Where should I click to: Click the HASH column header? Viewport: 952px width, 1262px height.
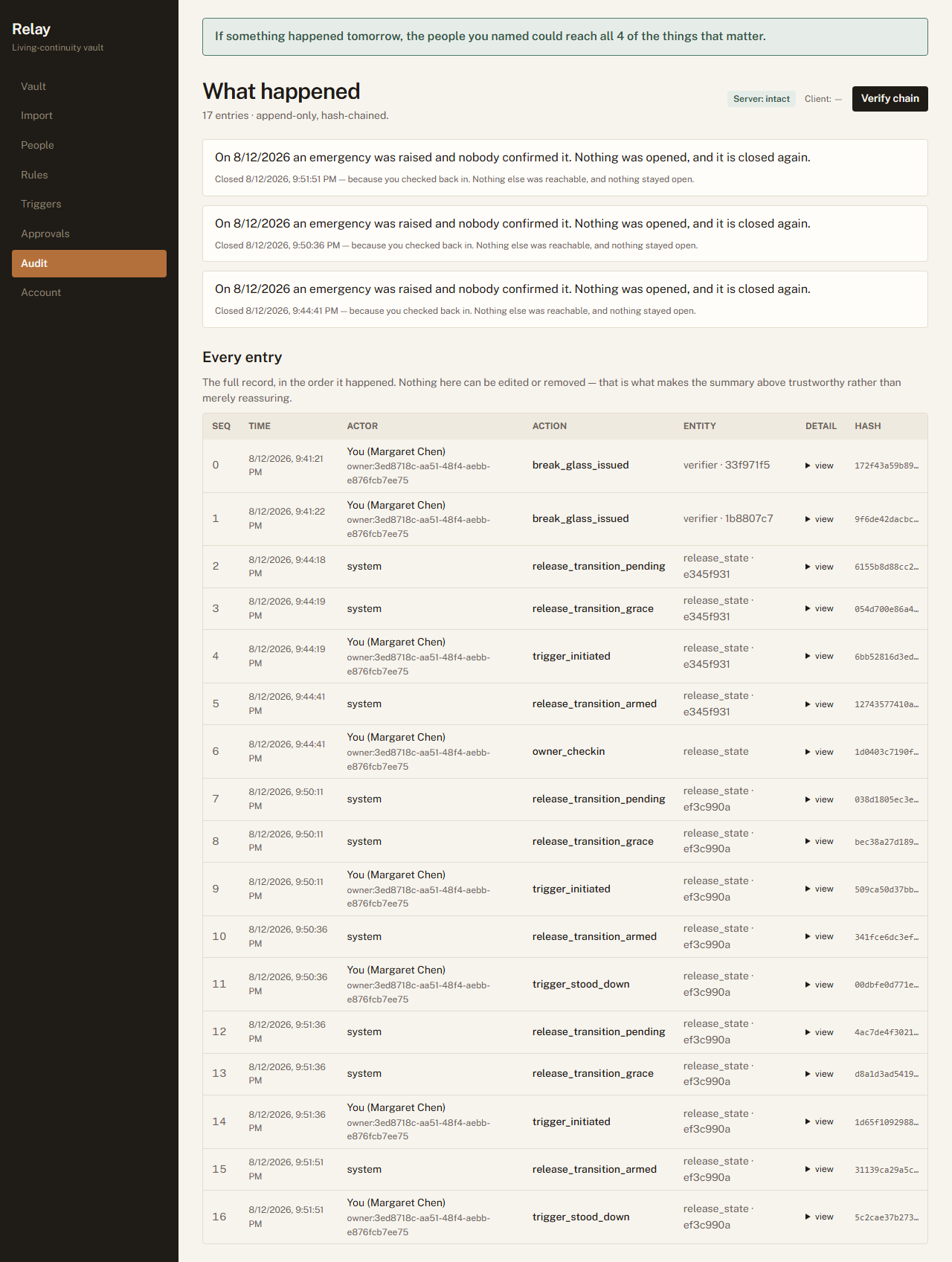click(x=867, y=426)
